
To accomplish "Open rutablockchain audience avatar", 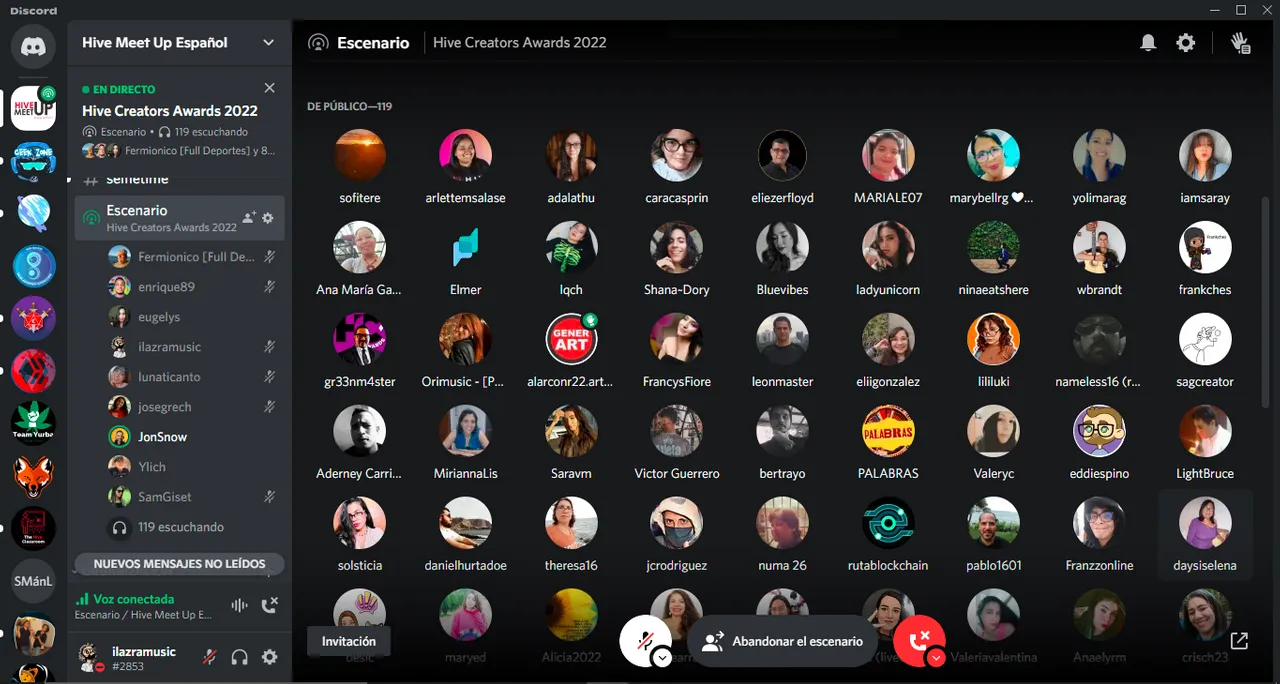I will tap(888, 524).
